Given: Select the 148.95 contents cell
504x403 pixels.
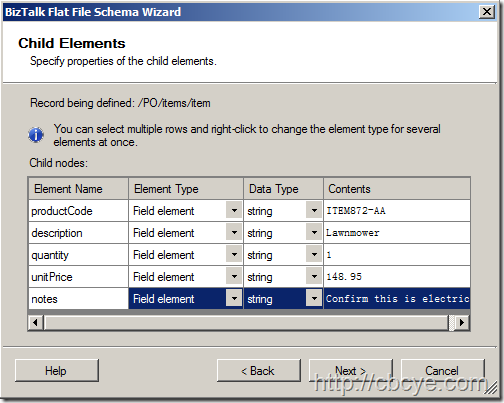Looking at the screenshot, I should (x=397, y=277).
